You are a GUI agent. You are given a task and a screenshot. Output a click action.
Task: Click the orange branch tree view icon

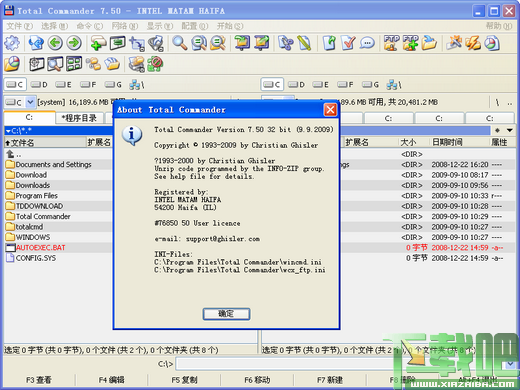[93, 64]
